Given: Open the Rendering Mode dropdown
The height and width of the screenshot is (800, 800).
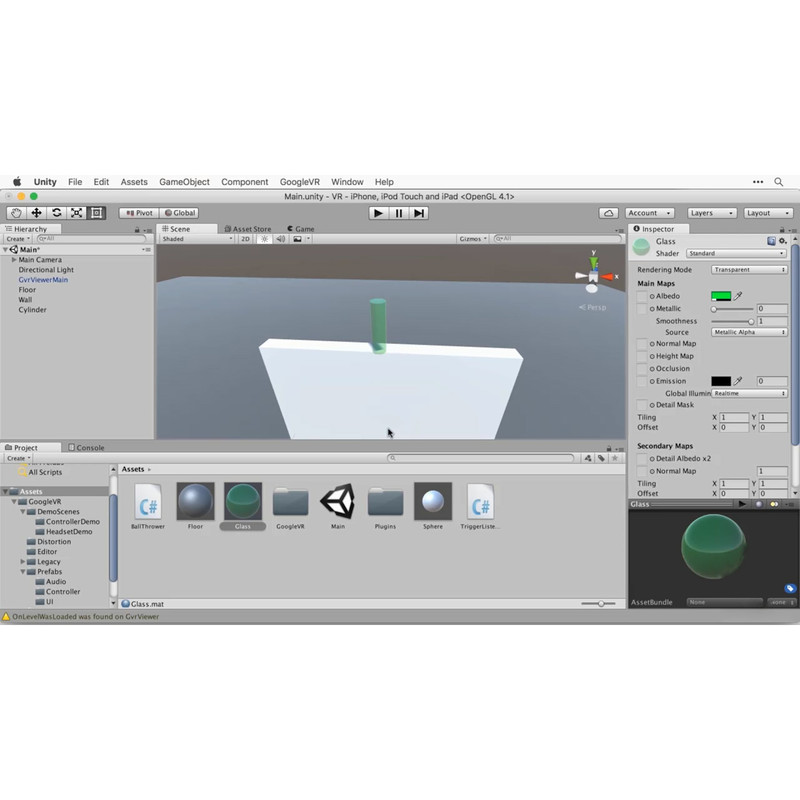Looking at the screenshot, I should click(x=749, y=270).
